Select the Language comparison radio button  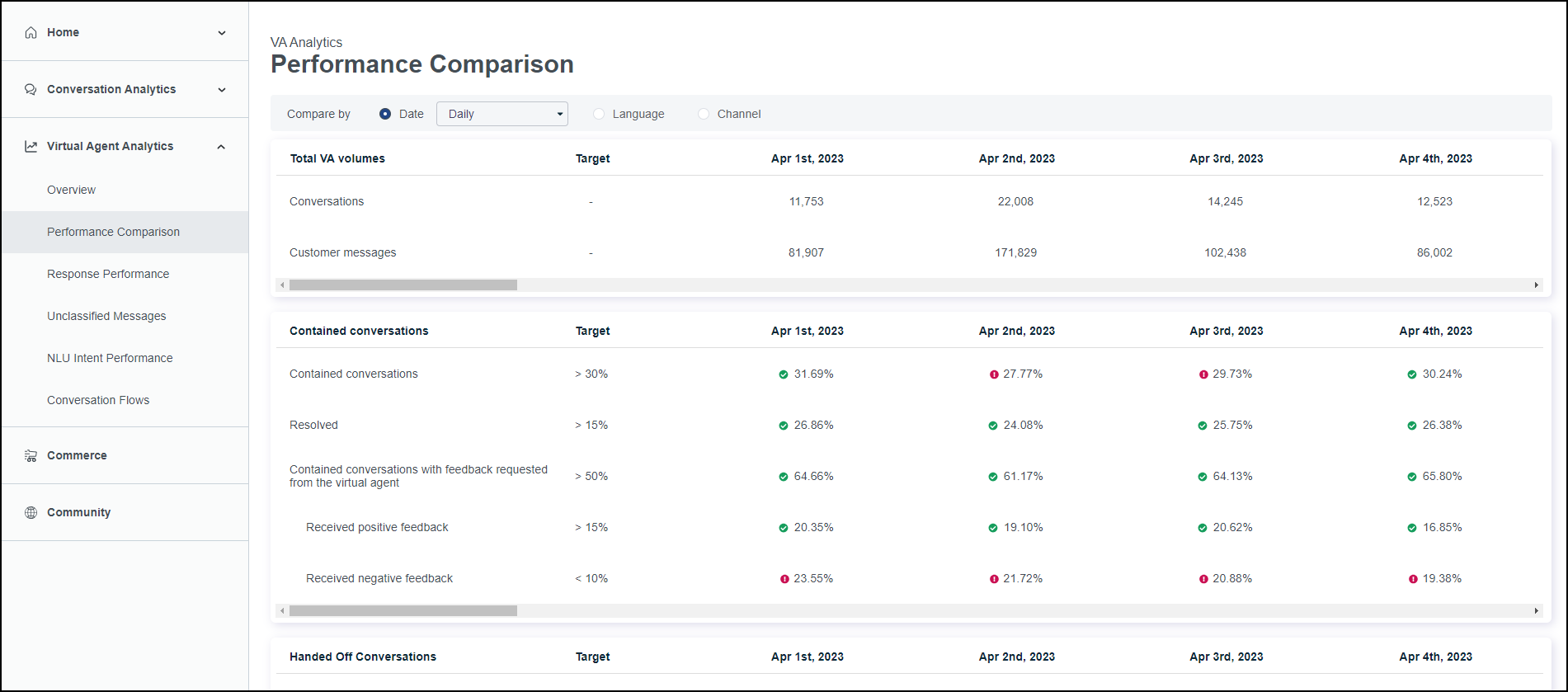(599, 115)
